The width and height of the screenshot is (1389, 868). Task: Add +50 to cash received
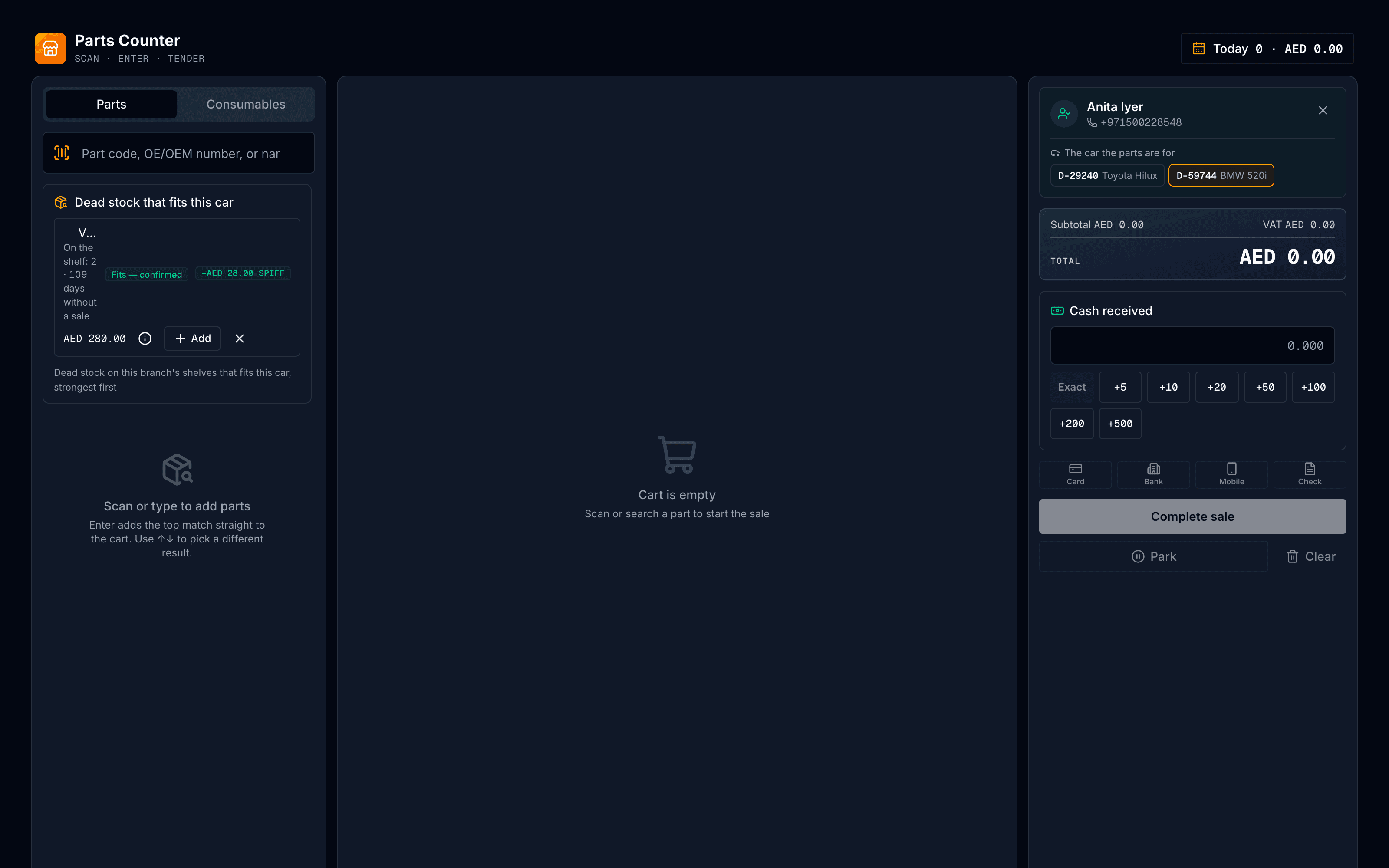tap(1264, 387)
